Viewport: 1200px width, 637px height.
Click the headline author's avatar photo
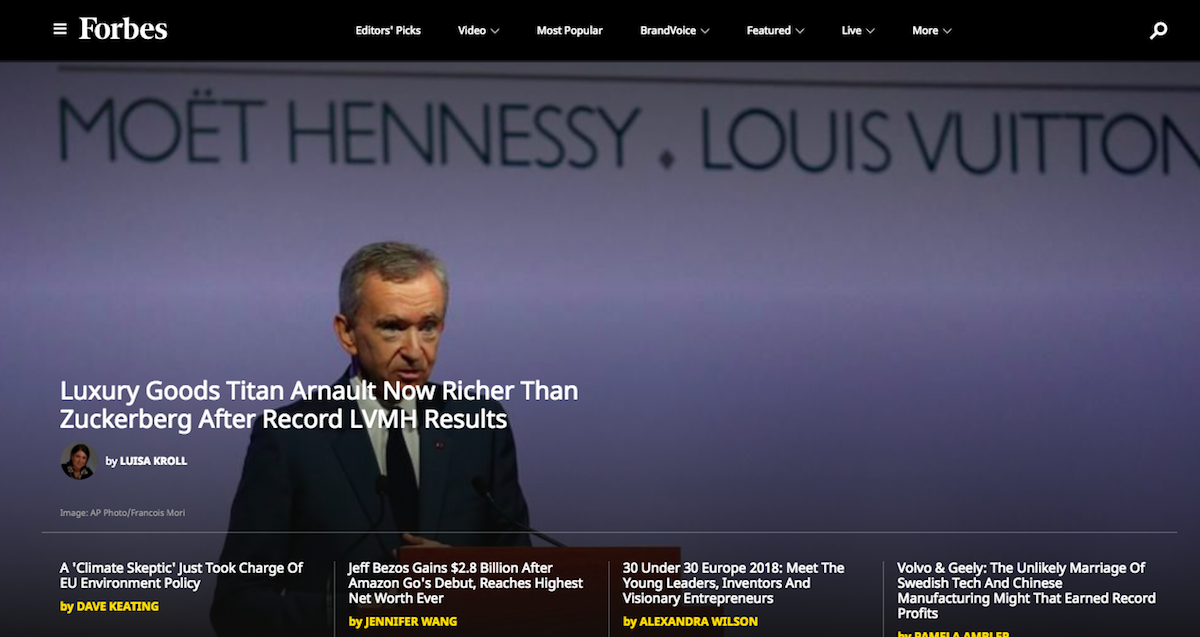(x=78, y=461)
